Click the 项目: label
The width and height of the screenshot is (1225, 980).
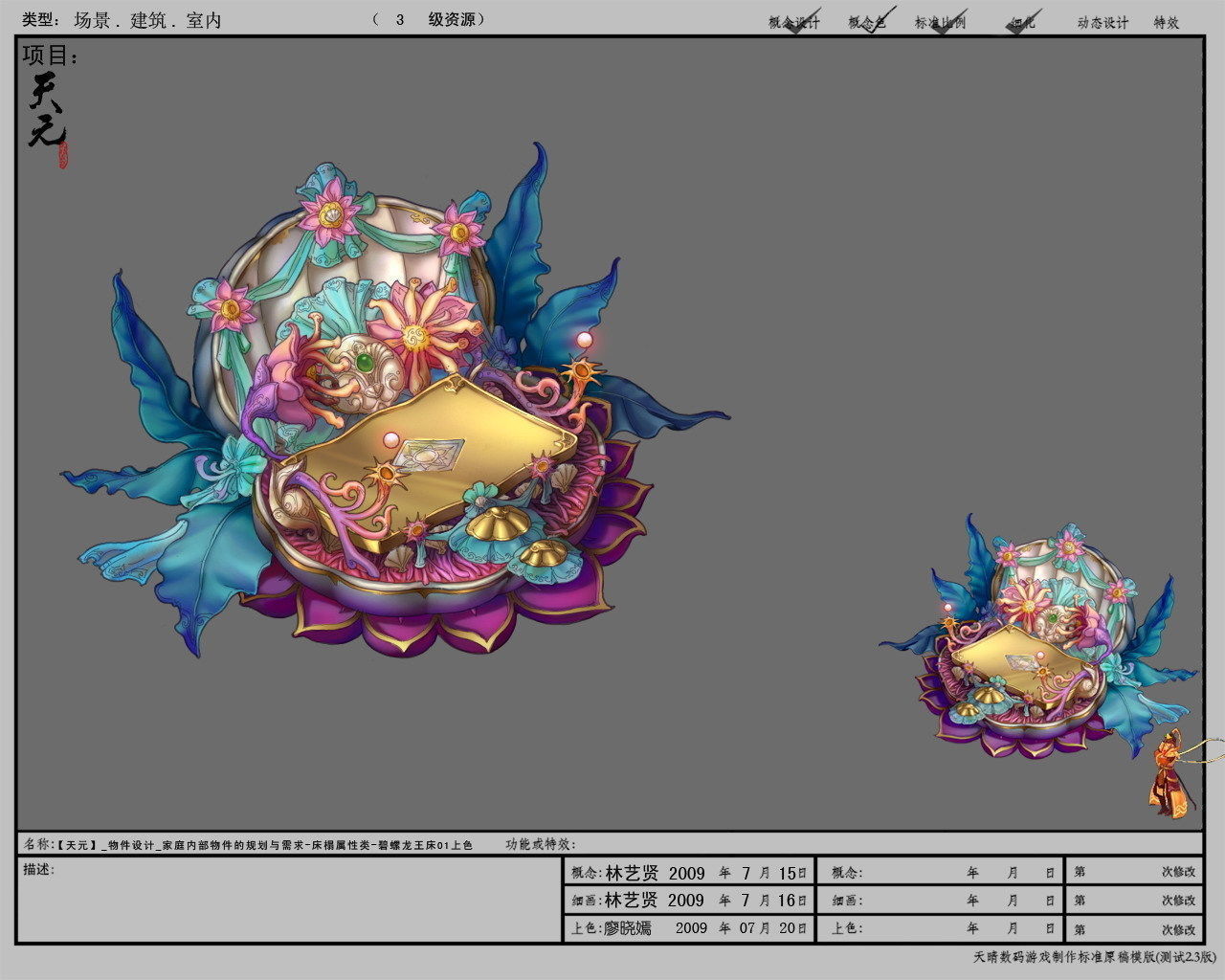pyautogui.click(x=51, y=56)
